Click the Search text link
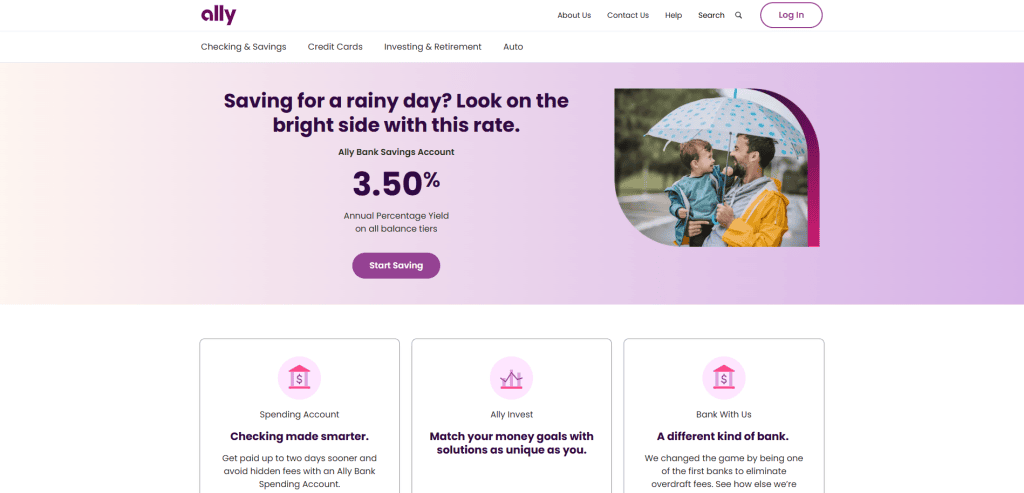This screenshot has height=493, width=1024. pos(711,15)
